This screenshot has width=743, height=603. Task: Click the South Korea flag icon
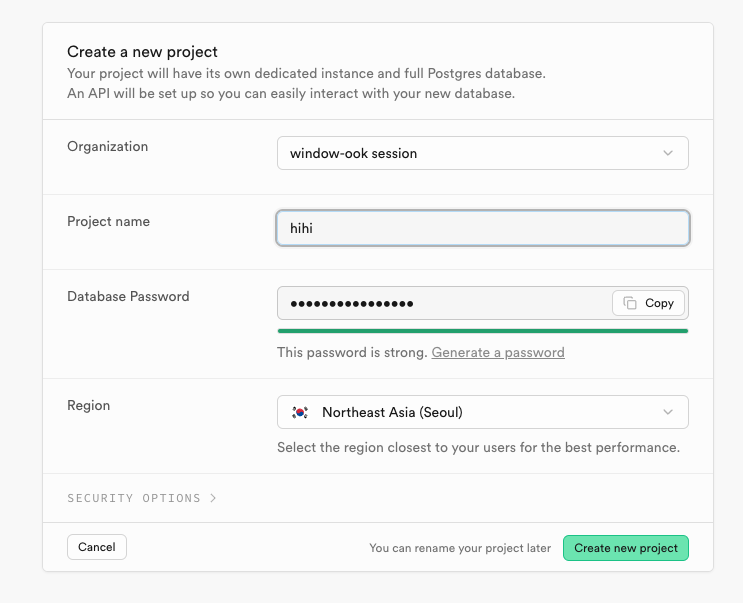coord(300,412)
